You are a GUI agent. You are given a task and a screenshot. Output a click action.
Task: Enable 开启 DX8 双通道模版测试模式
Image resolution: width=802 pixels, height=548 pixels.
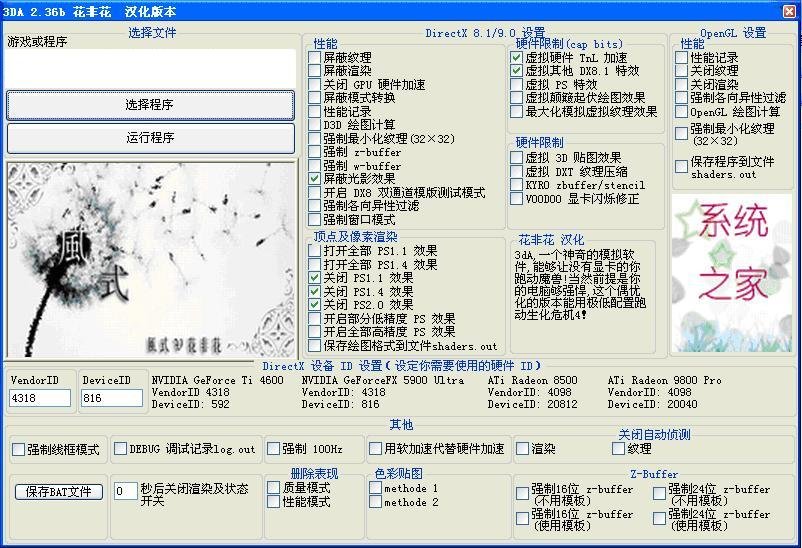click(315, 192)
